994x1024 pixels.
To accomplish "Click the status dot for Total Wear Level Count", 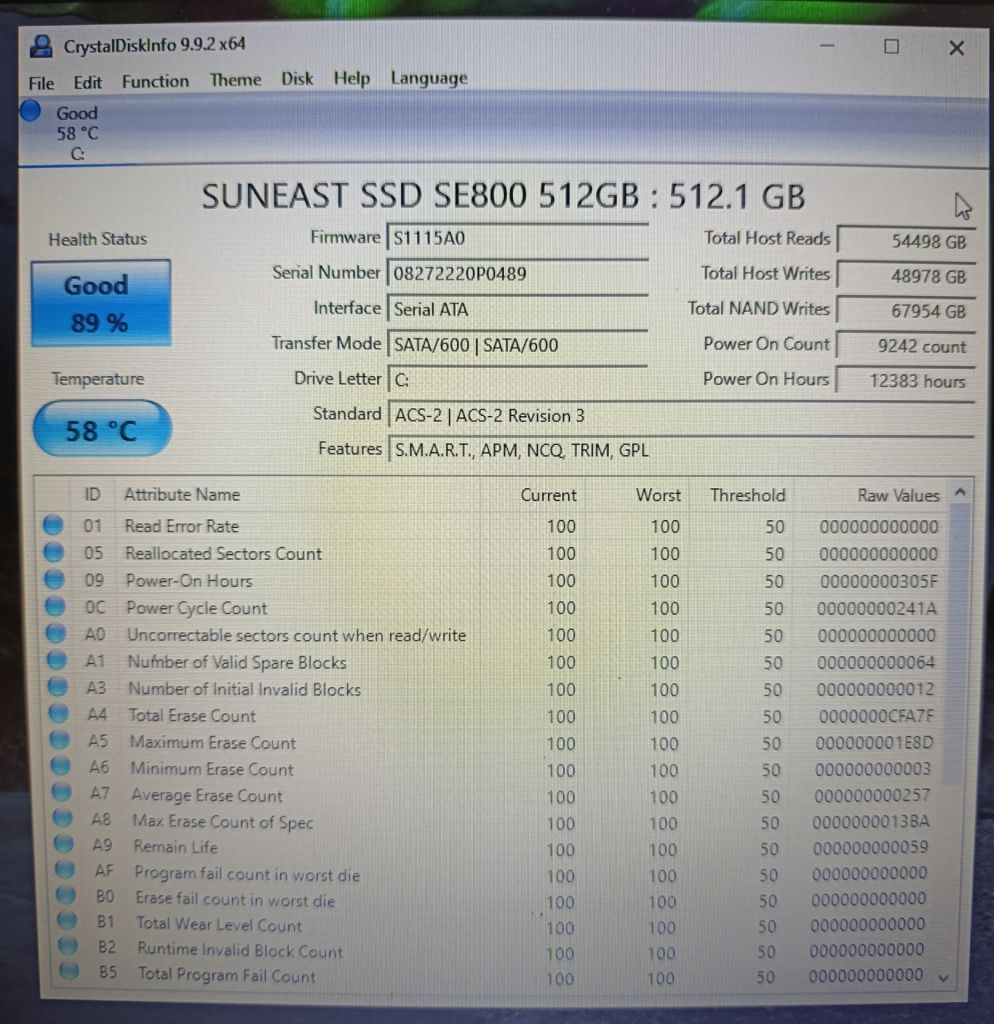I will coord(67,921).
